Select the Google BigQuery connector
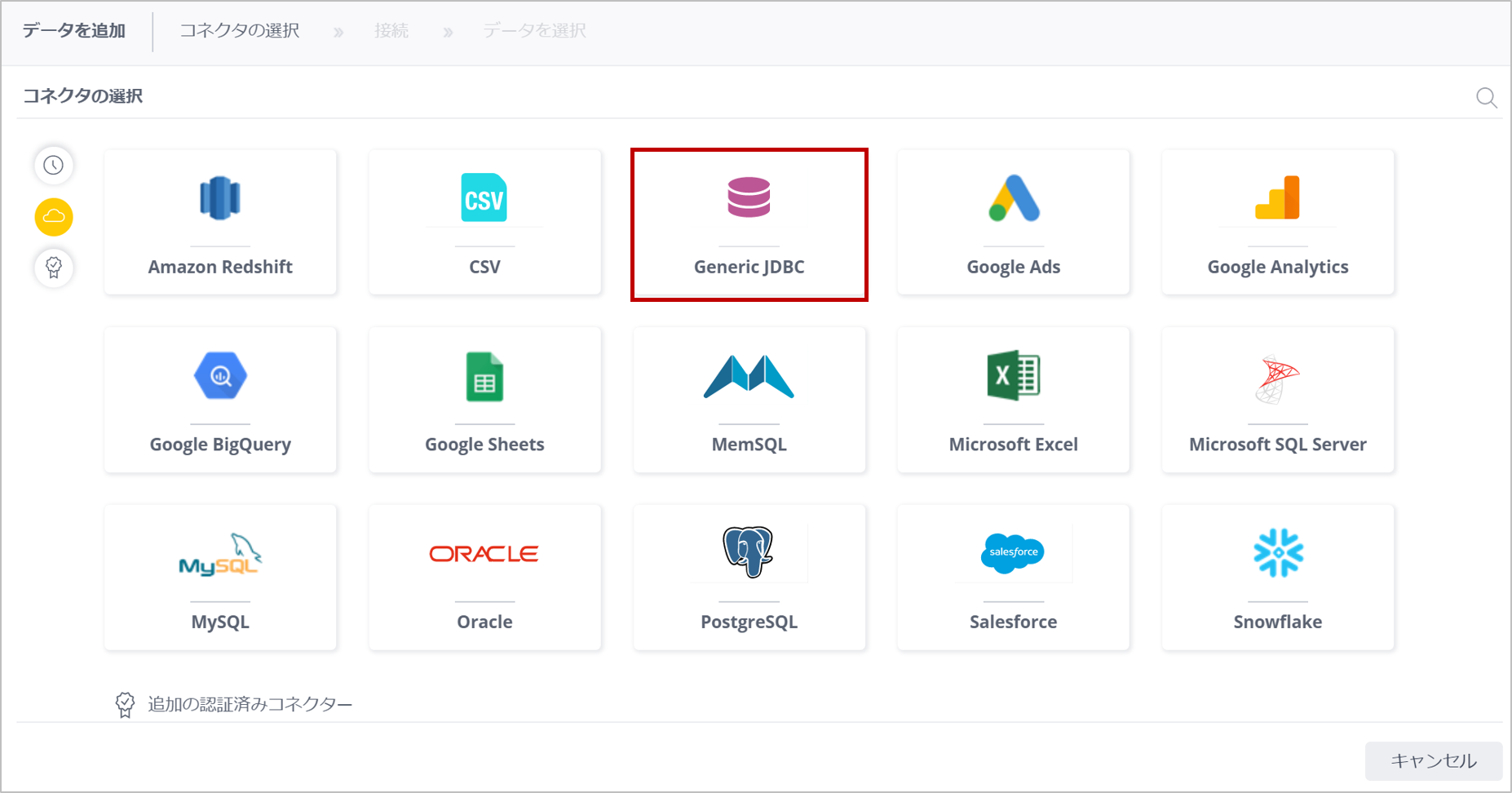The height and width of the screenshot is (793, 1512). [220, 400]
